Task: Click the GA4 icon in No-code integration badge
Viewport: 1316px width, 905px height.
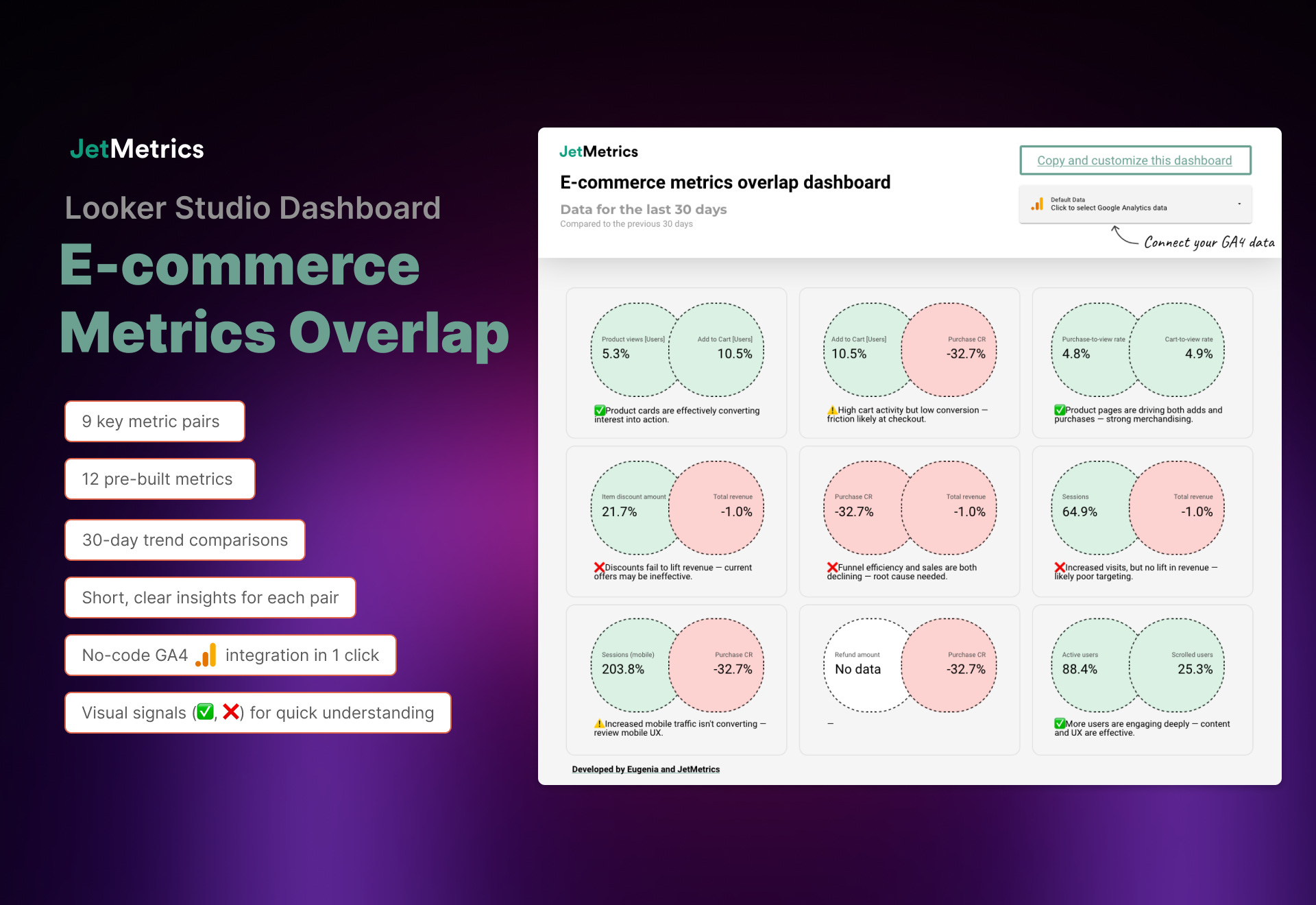Action: pos(206,655)
